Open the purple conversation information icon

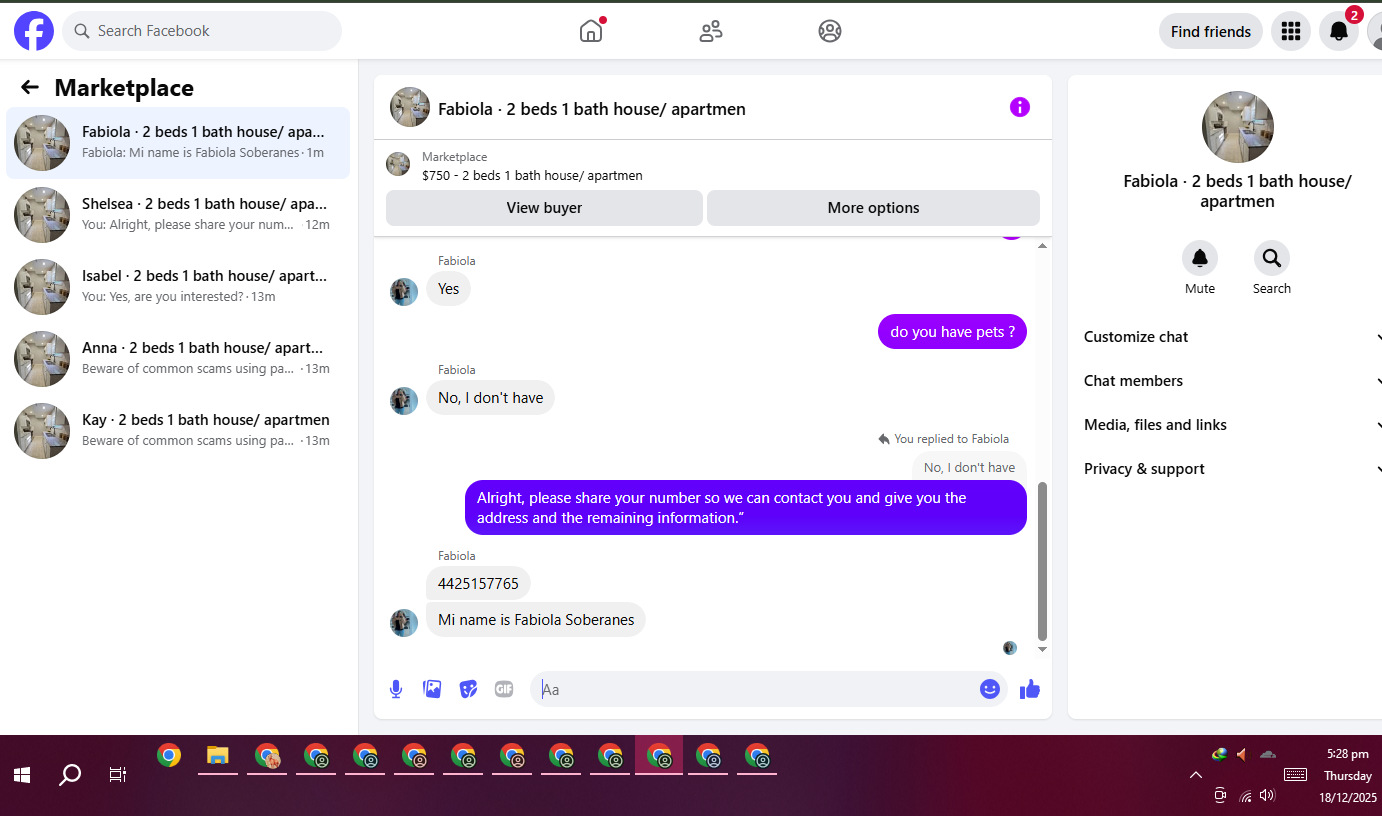click(1020, 107)
